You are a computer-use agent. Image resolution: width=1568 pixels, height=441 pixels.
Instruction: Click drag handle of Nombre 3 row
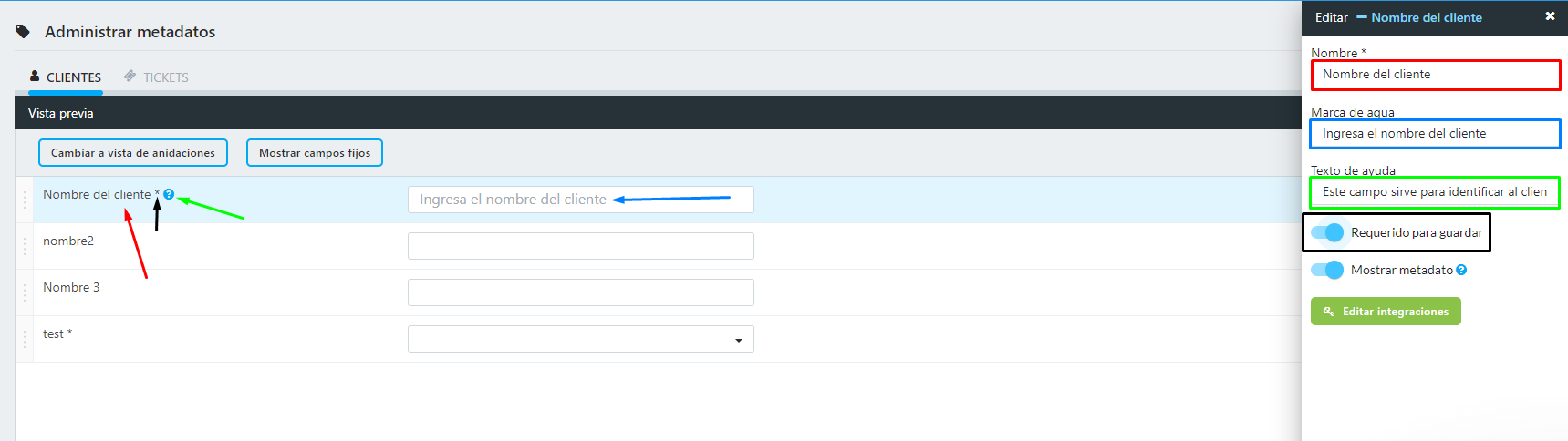(x=25, y=292)
